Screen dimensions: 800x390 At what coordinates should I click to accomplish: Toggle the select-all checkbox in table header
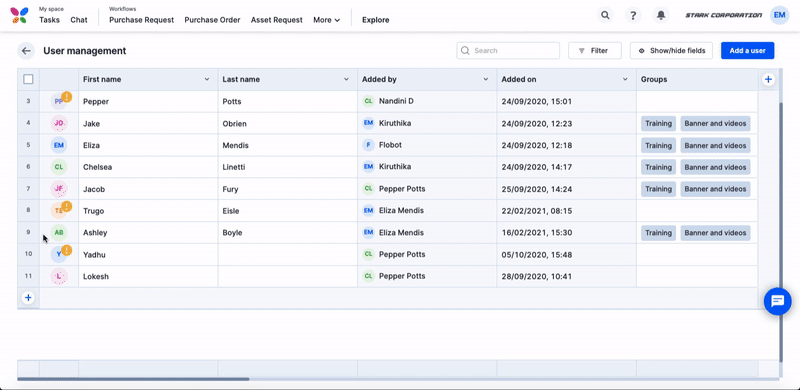pos(29,79)
